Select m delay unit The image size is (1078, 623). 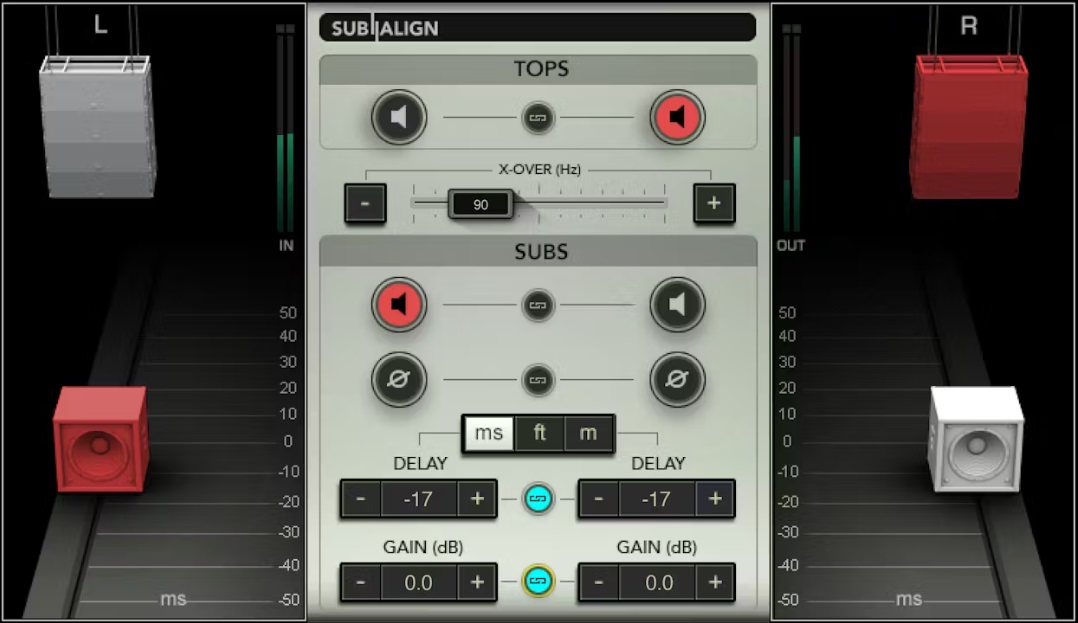click(x=588, y=433)
